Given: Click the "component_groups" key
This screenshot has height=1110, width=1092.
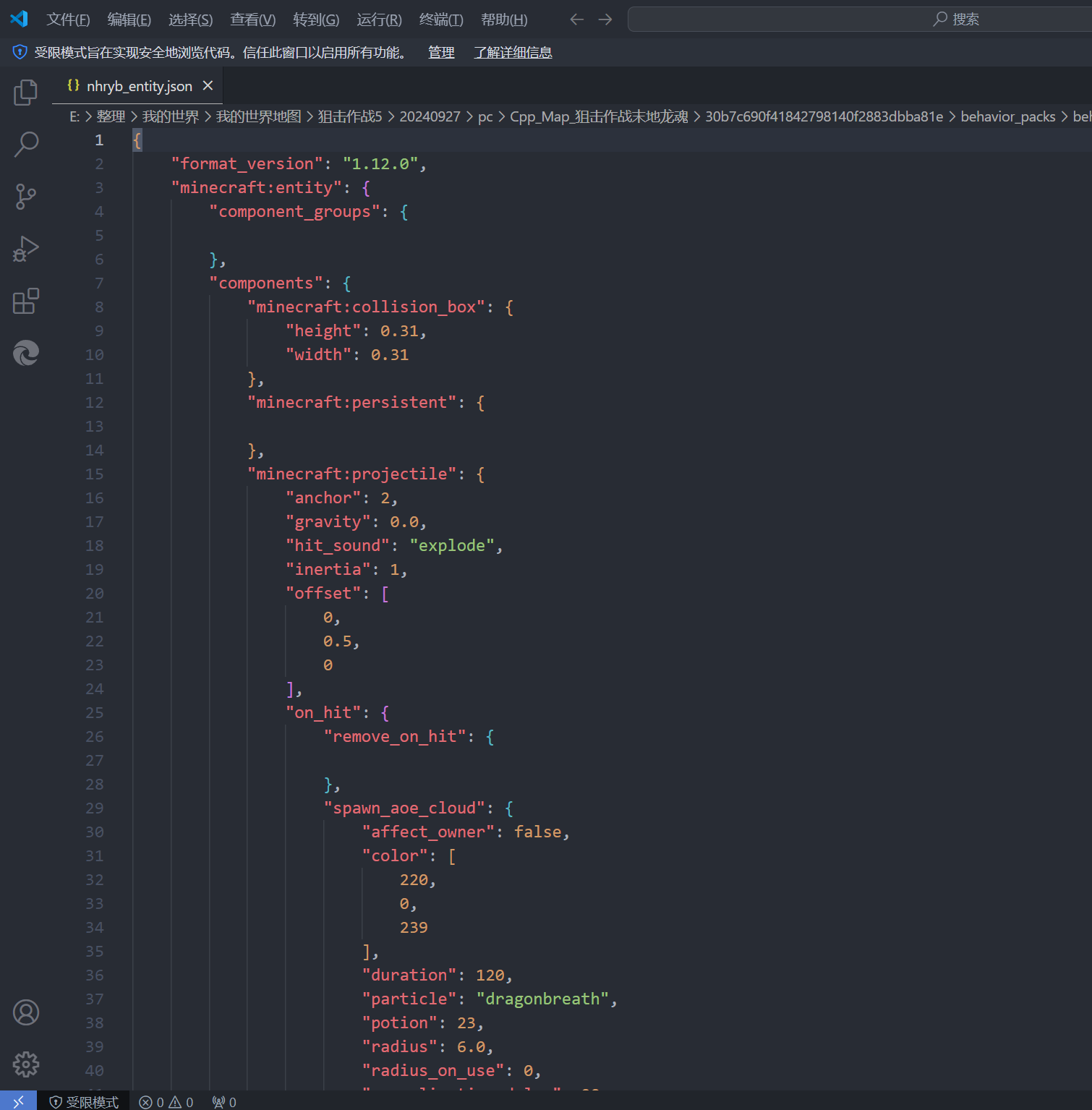Looking at the screenshot, I should click(294, 211).
